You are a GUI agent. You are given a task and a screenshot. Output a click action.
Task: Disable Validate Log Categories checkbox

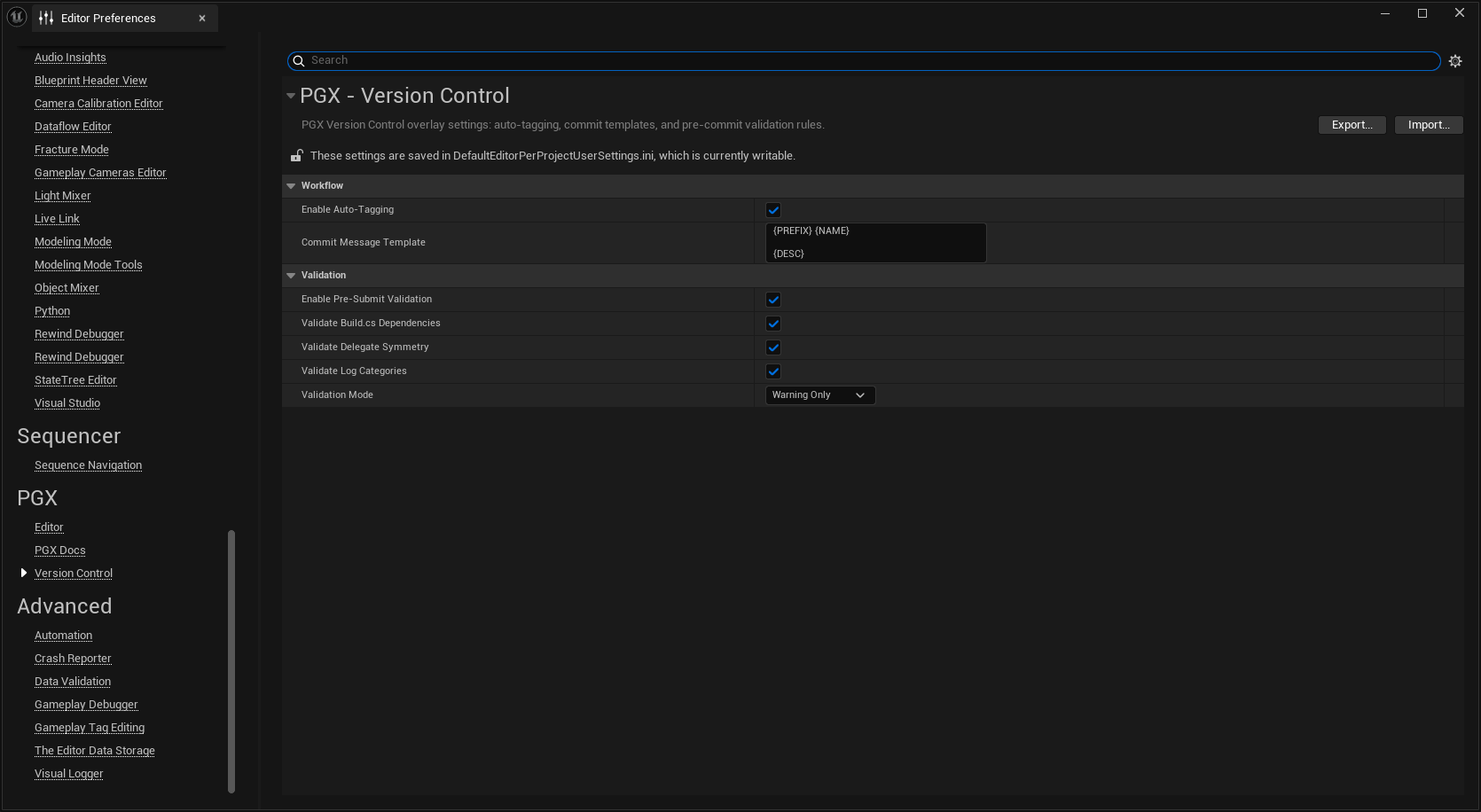[x=773, y=371]
